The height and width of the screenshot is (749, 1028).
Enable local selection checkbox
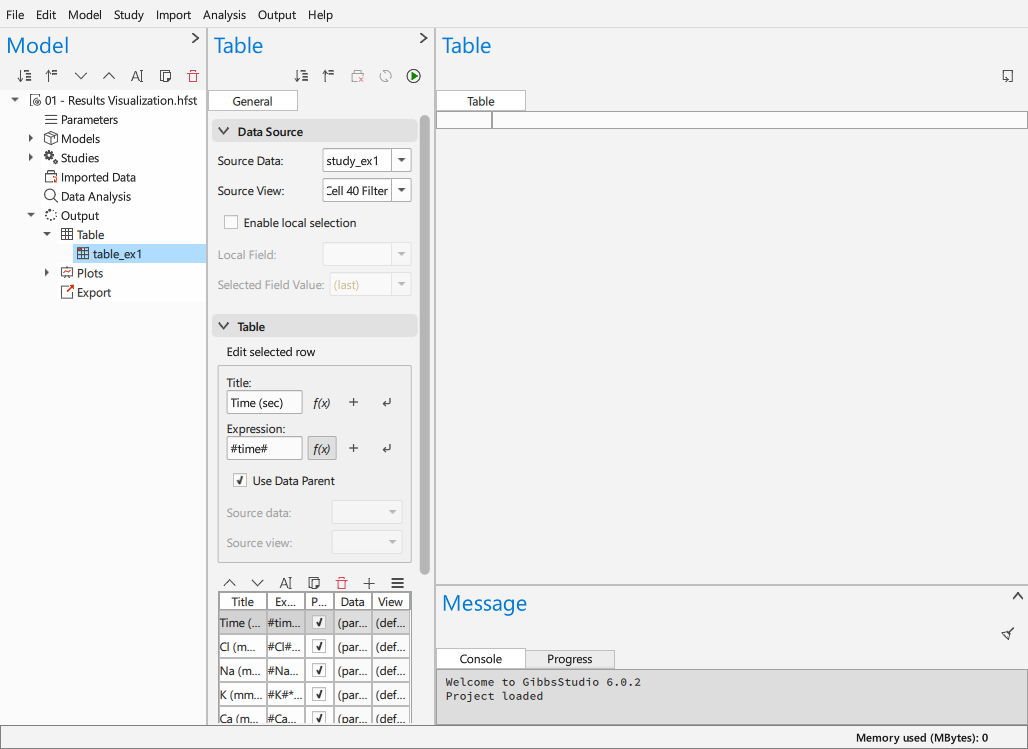(231, 222)
